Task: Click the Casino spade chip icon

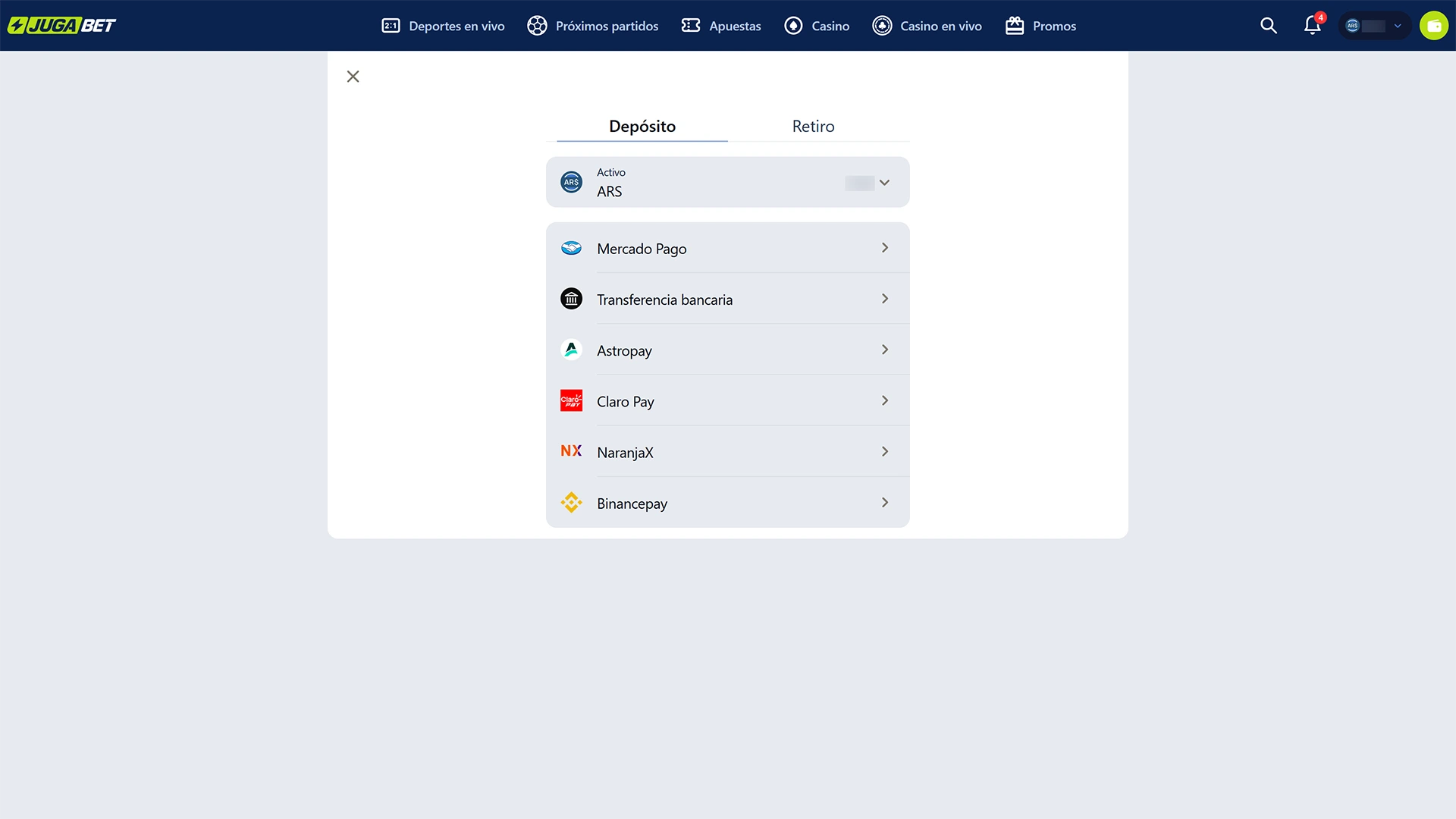Action: tap(793, 26)
